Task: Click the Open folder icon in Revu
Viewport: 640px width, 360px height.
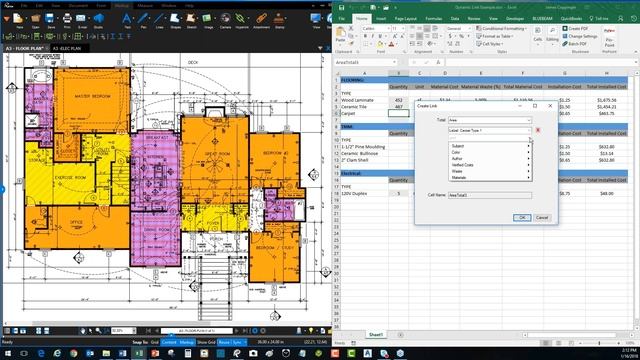Action: [x=36, y=18]
